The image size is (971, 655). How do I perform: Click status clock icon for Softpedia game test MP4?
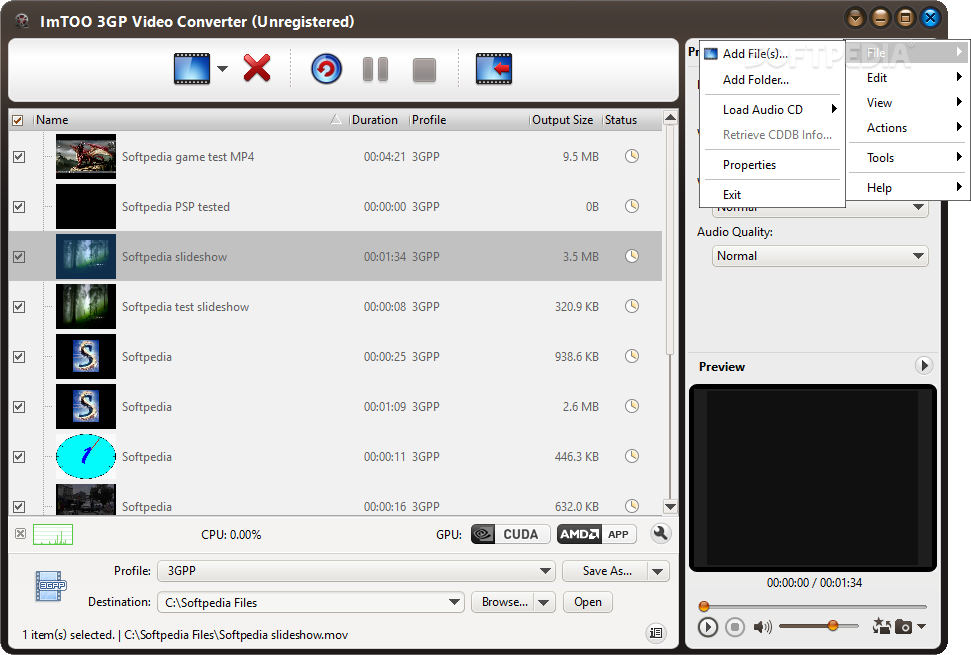click(632, 156)
